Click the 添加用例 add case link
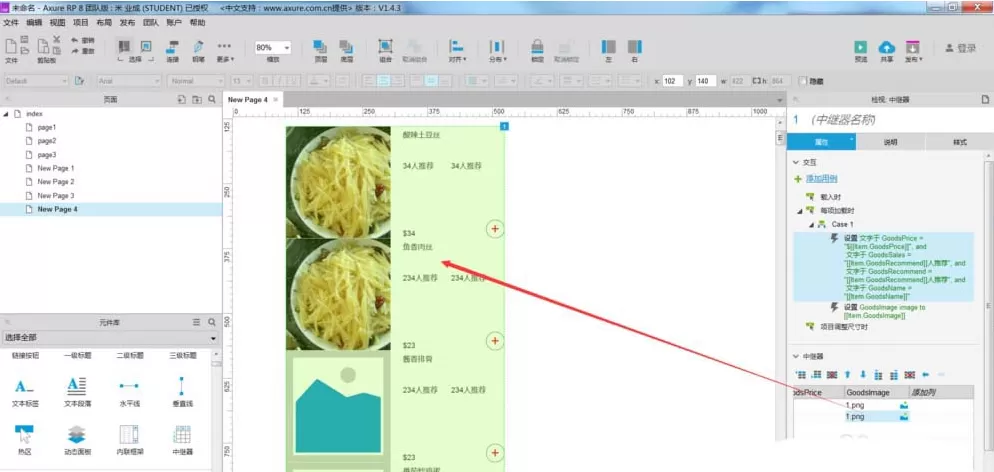994x472 pixels. click(822, 179)
